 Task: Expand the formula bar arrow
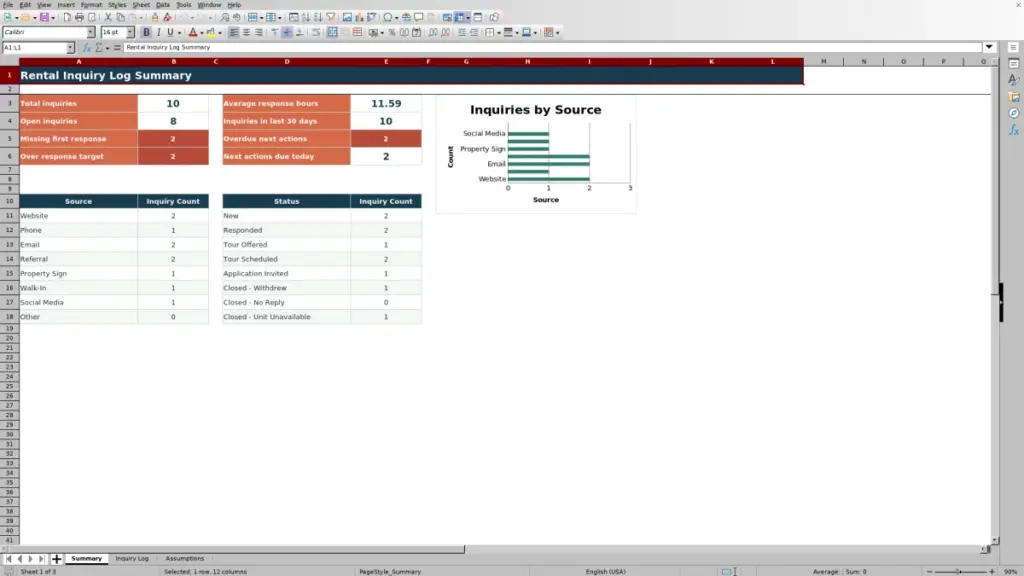pos(989,48)
